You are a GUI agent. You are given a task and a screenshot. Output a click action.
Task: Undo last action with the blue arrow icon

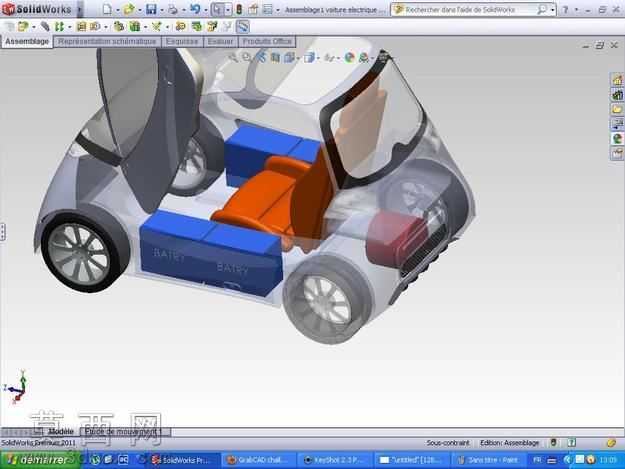[195, 9]
